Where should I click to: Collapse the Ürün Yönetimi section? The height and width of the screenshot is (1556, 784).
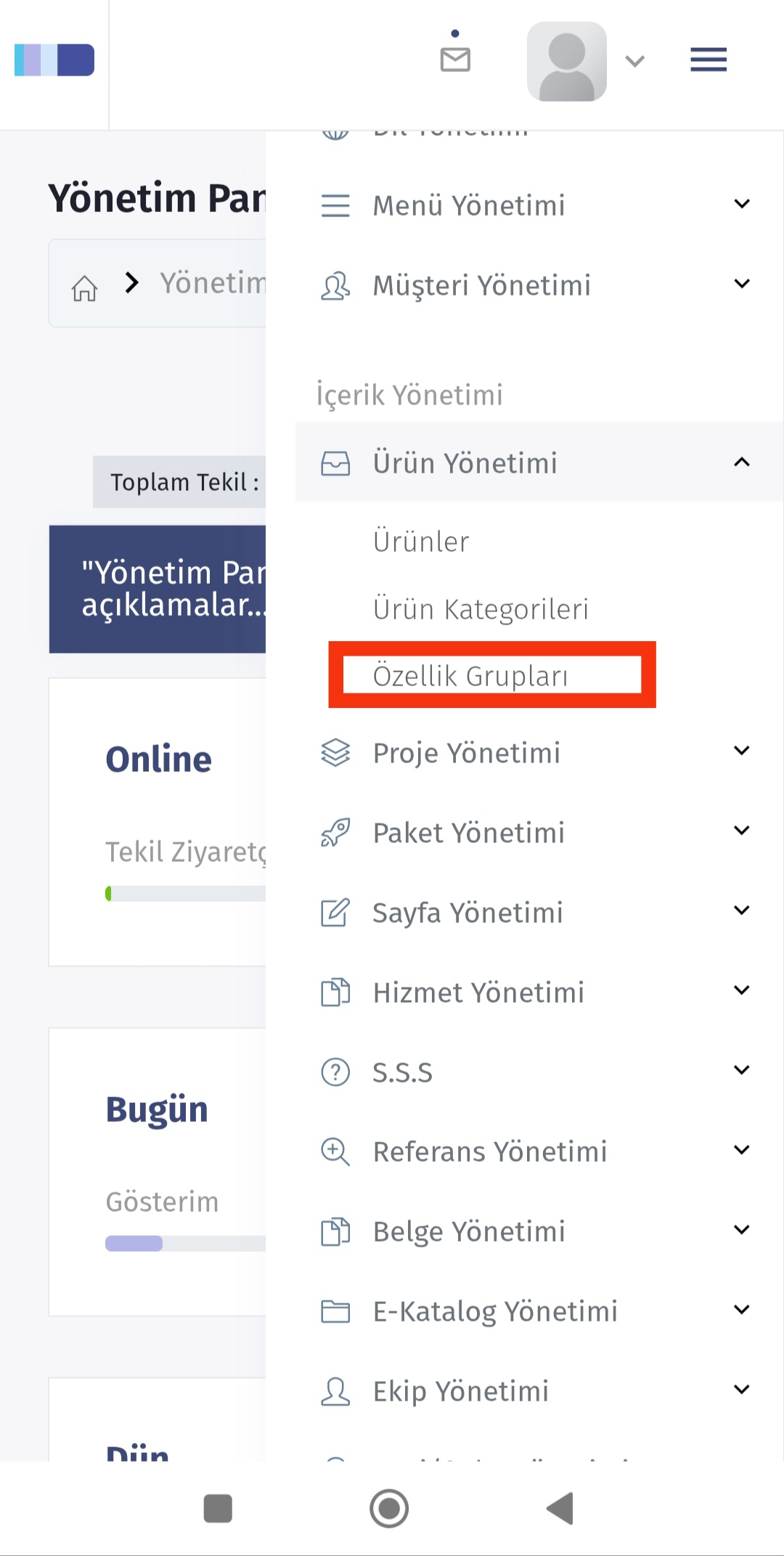click(x=741, y=462)
